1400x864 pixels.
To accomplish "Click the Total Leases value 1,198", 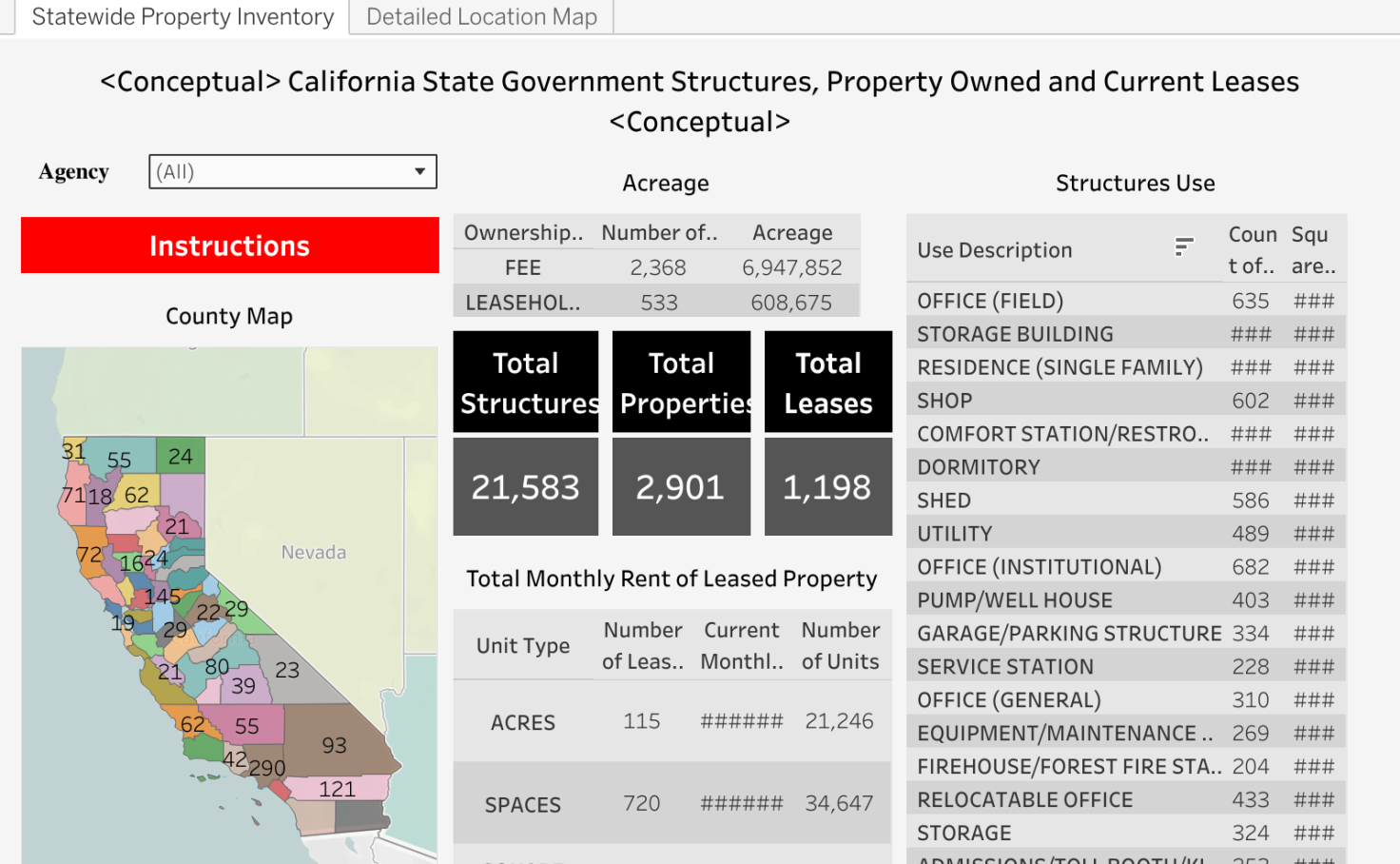I will (x=828, y=487).
